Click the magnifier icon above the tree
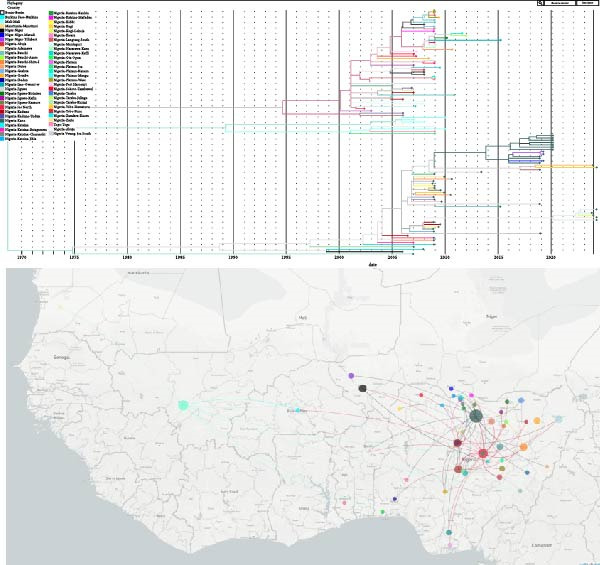 click(540, 3)
